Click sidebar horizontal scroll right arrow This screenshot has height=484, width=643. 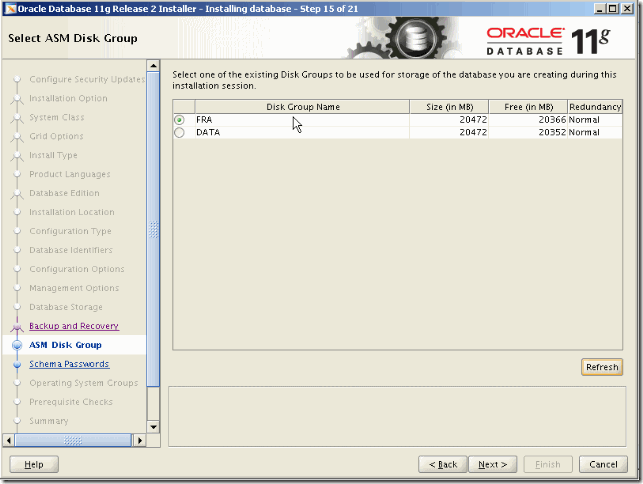coord(140,441)
